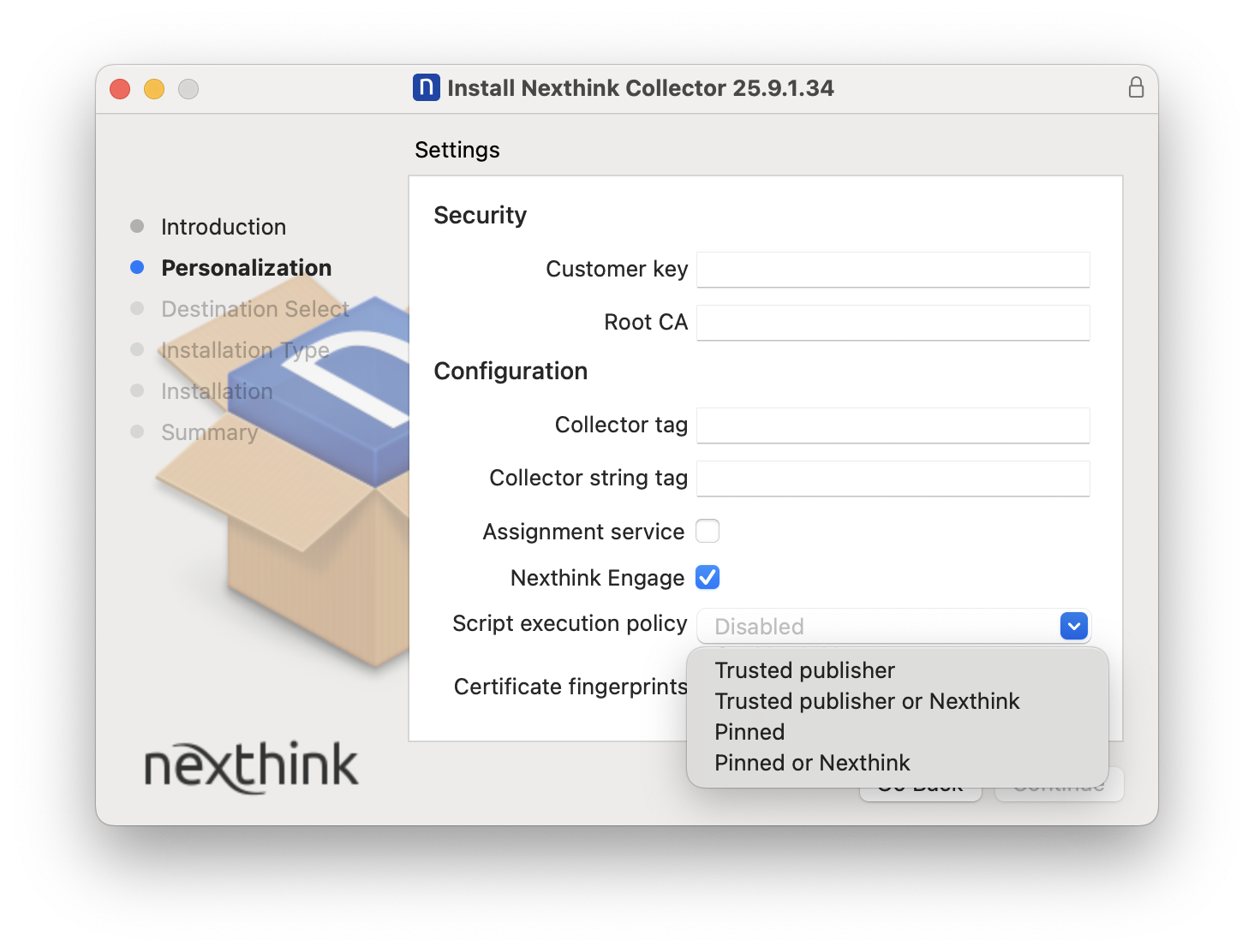Click the lock icon in title bar

click(x=1136, y=87)
